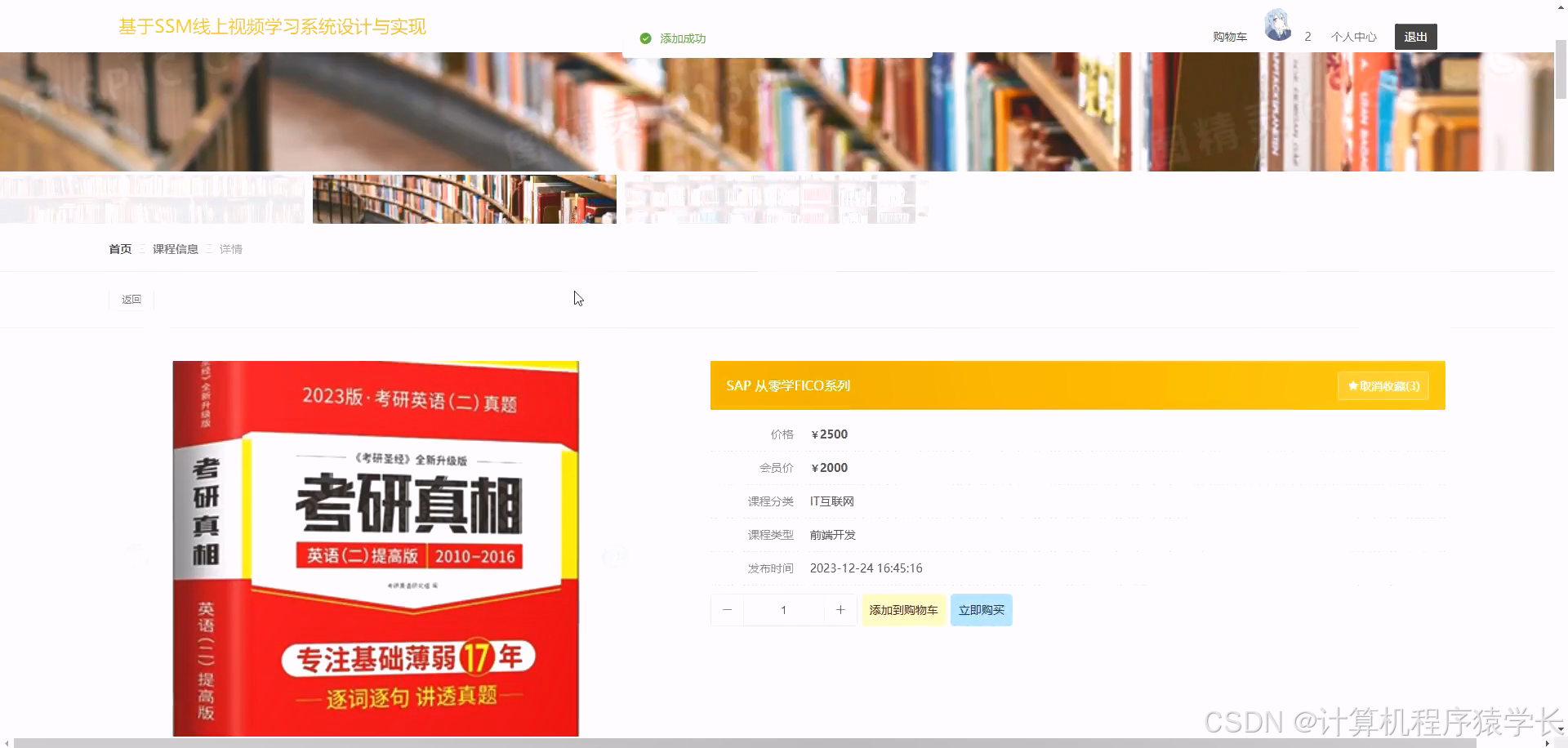Click the horizontal page scrollbar
The width and height of the screenshot is (1568, 748).
tap(745, 743)
